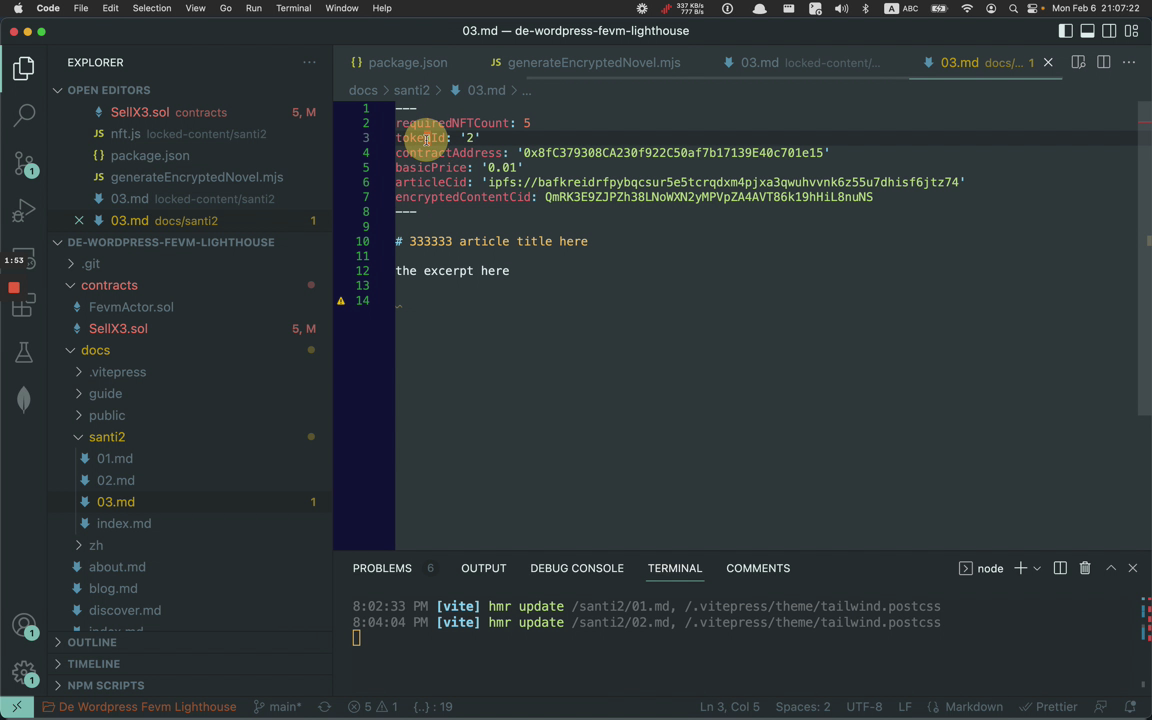The width and height of the screenshot is (1152, 720).
Task: Open the Comments panel tab
Action: pos(757,568)
